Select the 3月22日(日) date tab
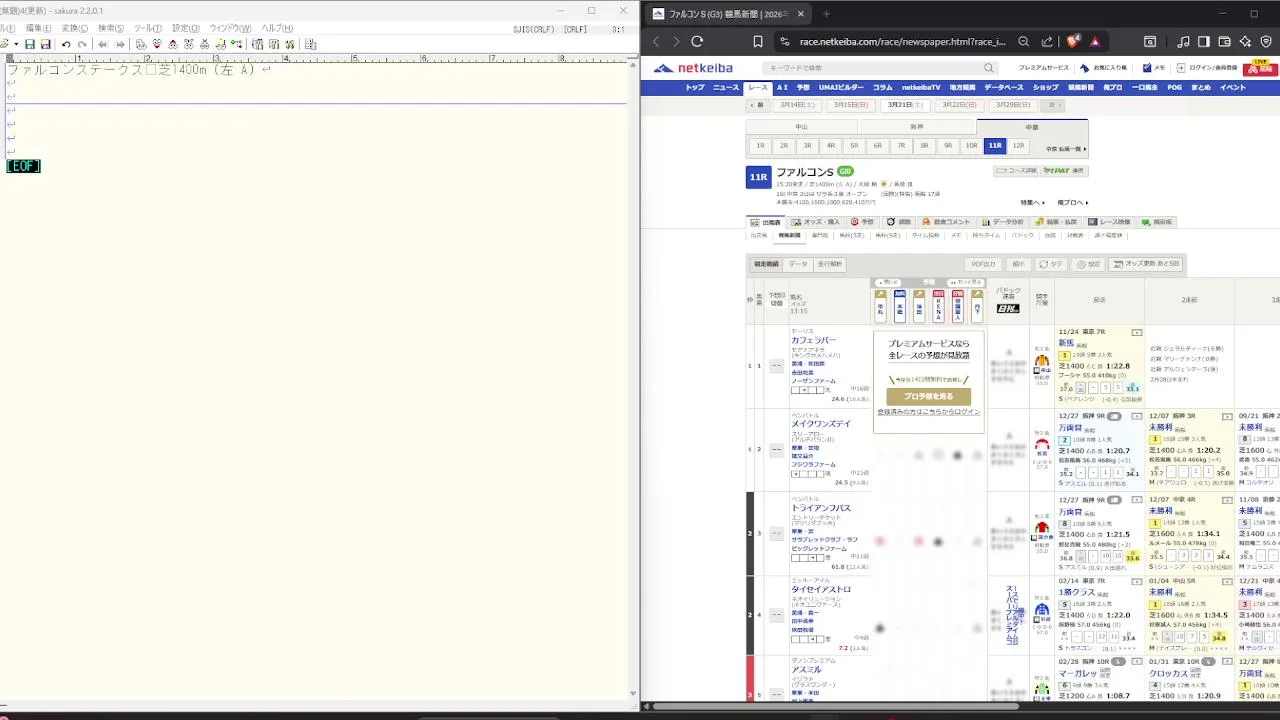 click(x=959, y=104)
